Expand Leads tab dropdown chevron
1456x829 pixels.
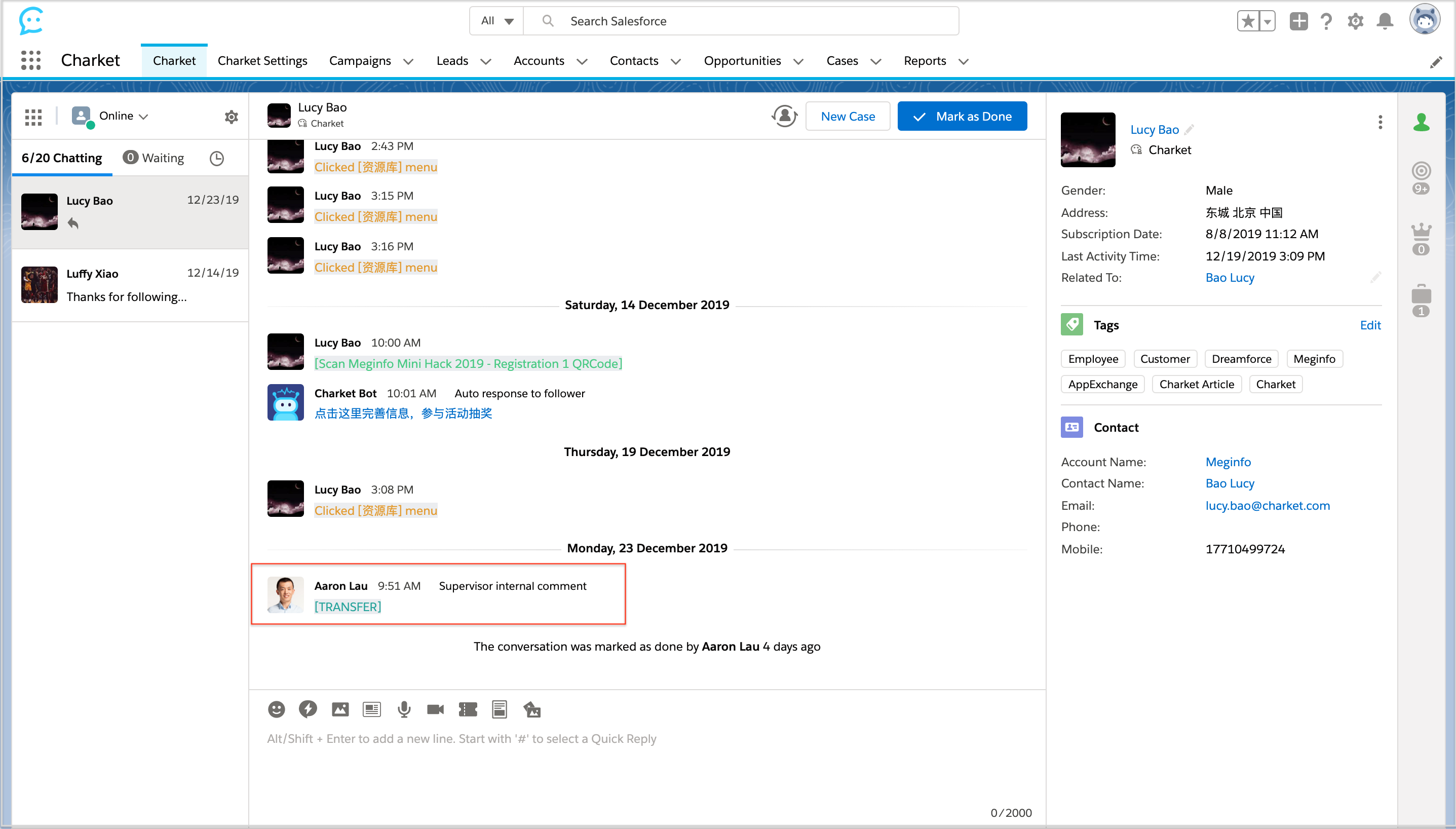485,61
